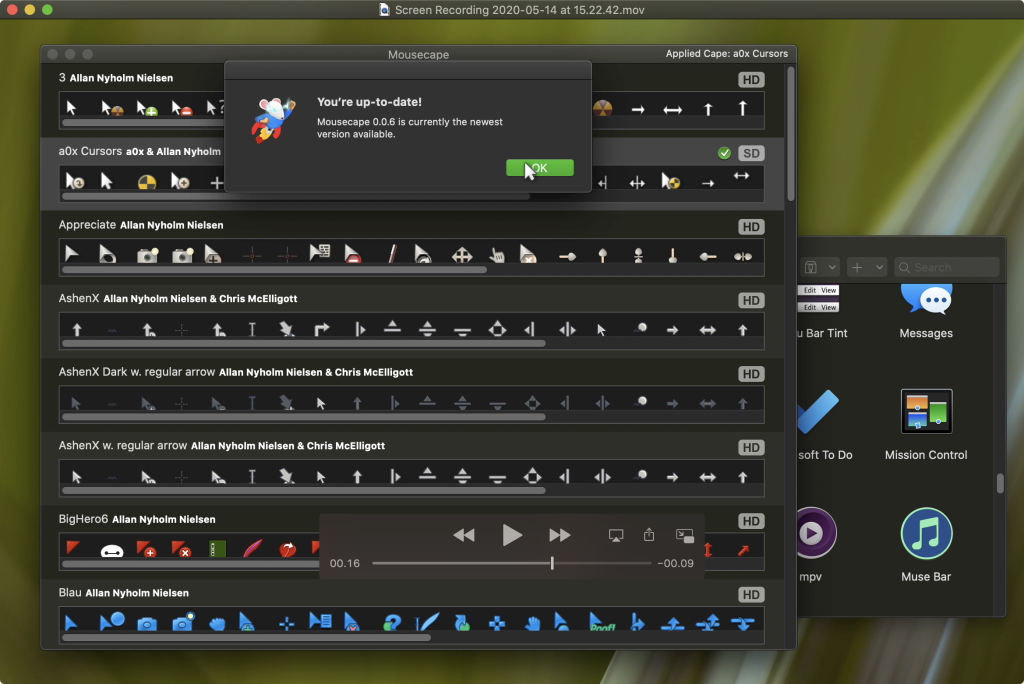Click the play button in the video controls

point(512,535)
